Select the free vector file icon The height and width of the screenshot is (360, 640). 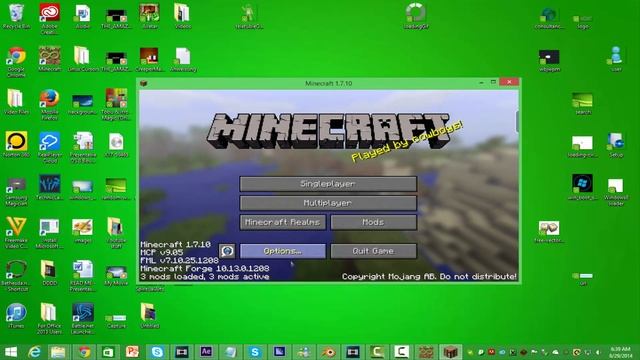[549, 232]
